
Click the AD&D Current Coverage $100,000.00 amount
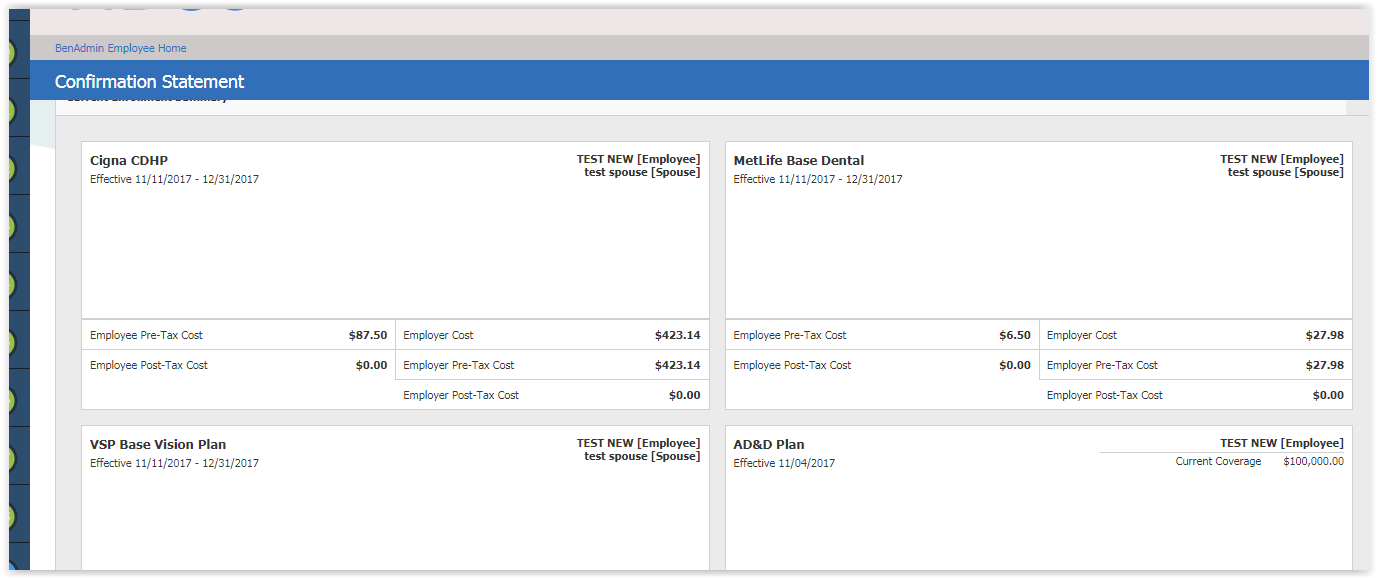pyautogui.click(x=1313, y=462)
